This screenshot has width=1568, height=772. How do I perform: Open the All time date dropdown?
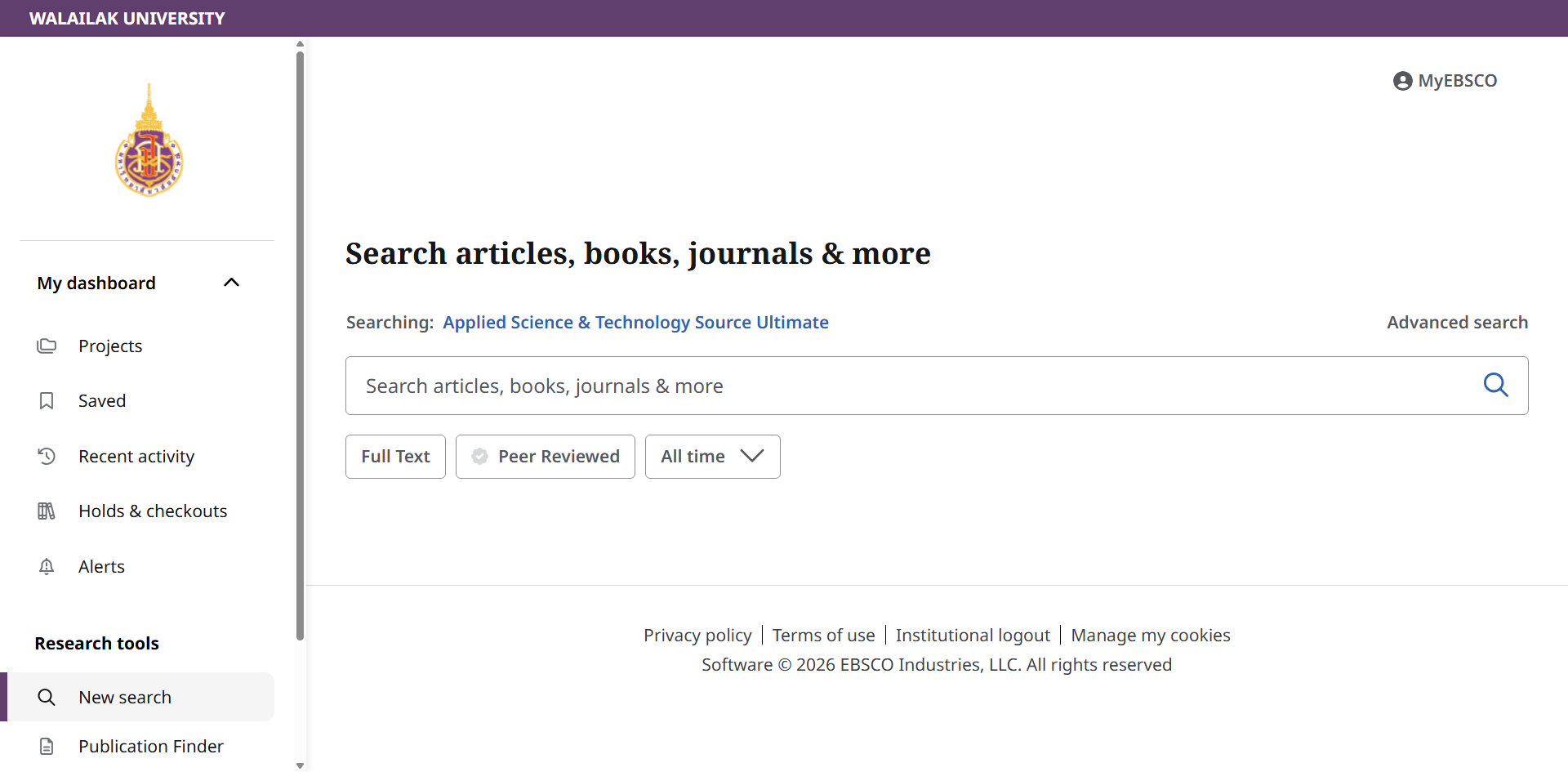pos(712,457)
